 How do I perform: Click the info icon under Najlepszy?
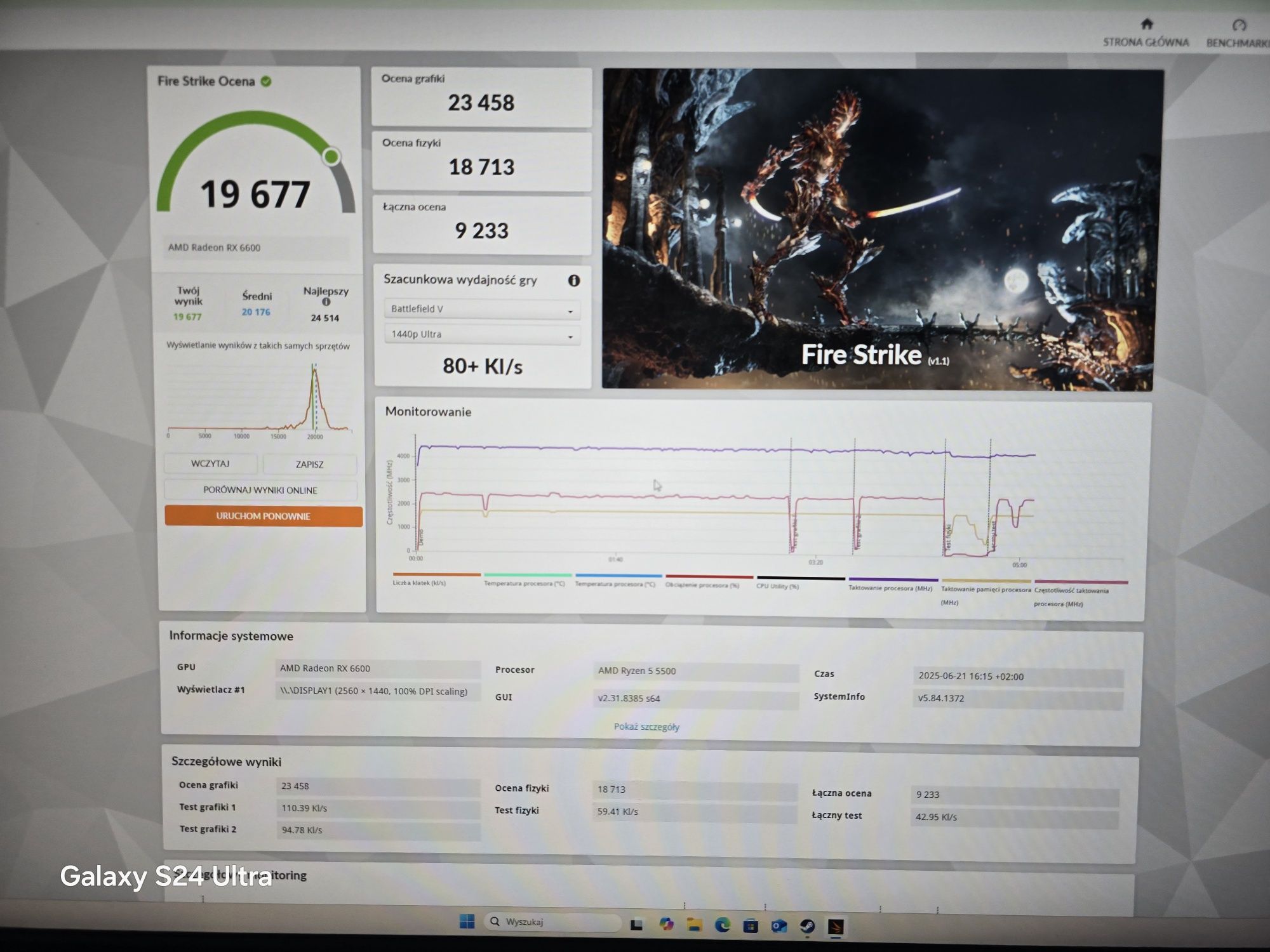(x=326, y=302)
